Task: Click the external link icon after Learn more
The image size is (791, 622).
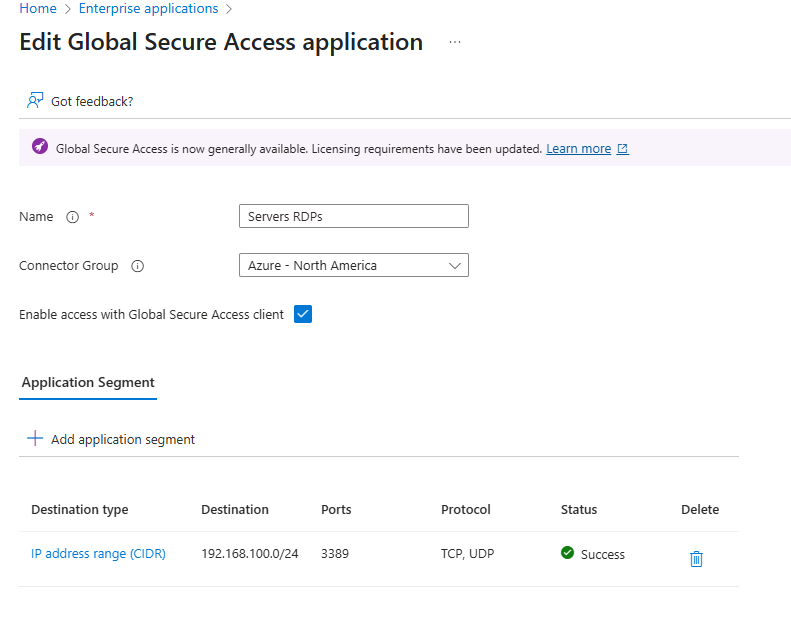Action: 623,149
